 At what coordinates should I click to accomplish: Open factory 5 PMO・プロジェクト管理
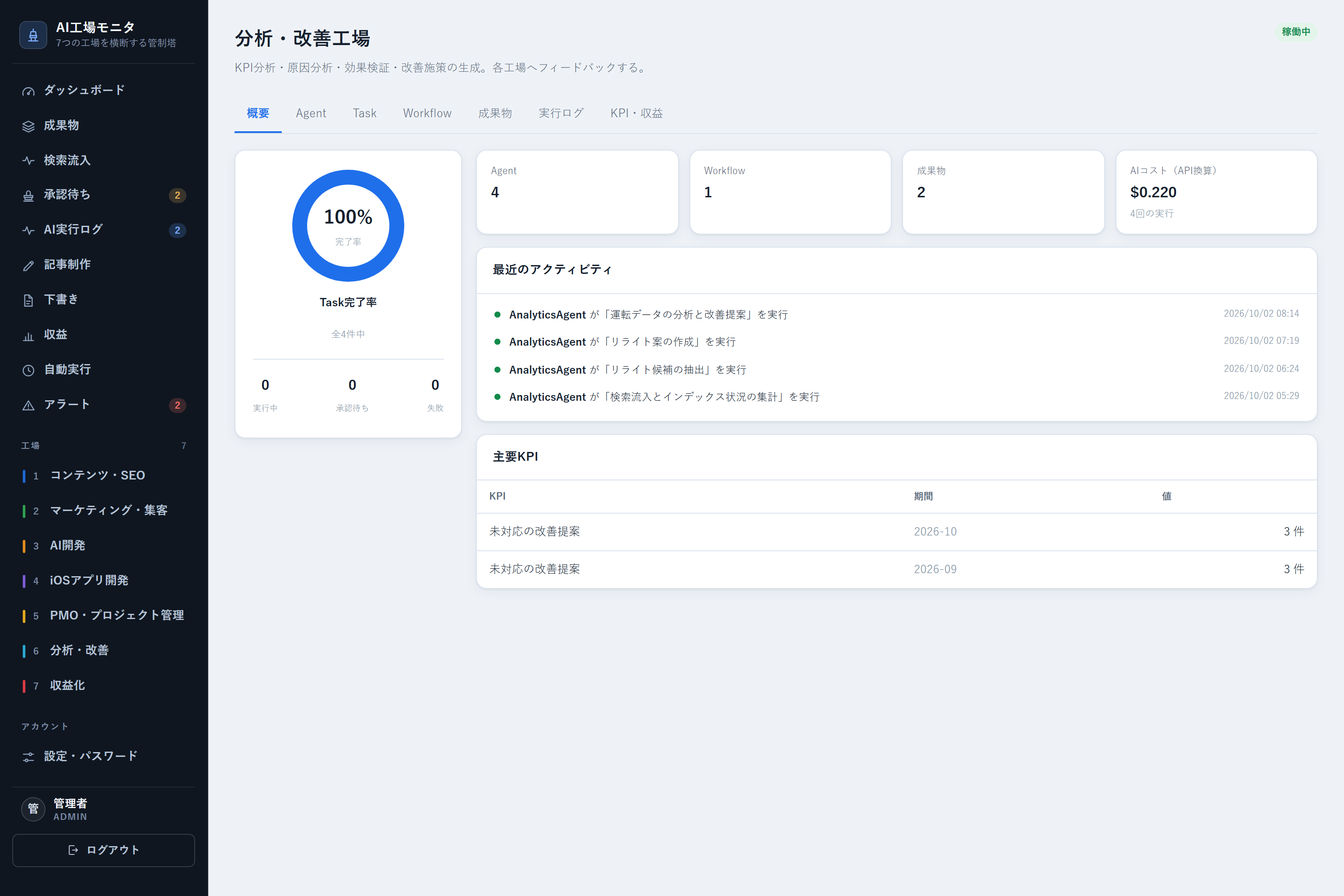pyautogui.click(x=103, y=616)
